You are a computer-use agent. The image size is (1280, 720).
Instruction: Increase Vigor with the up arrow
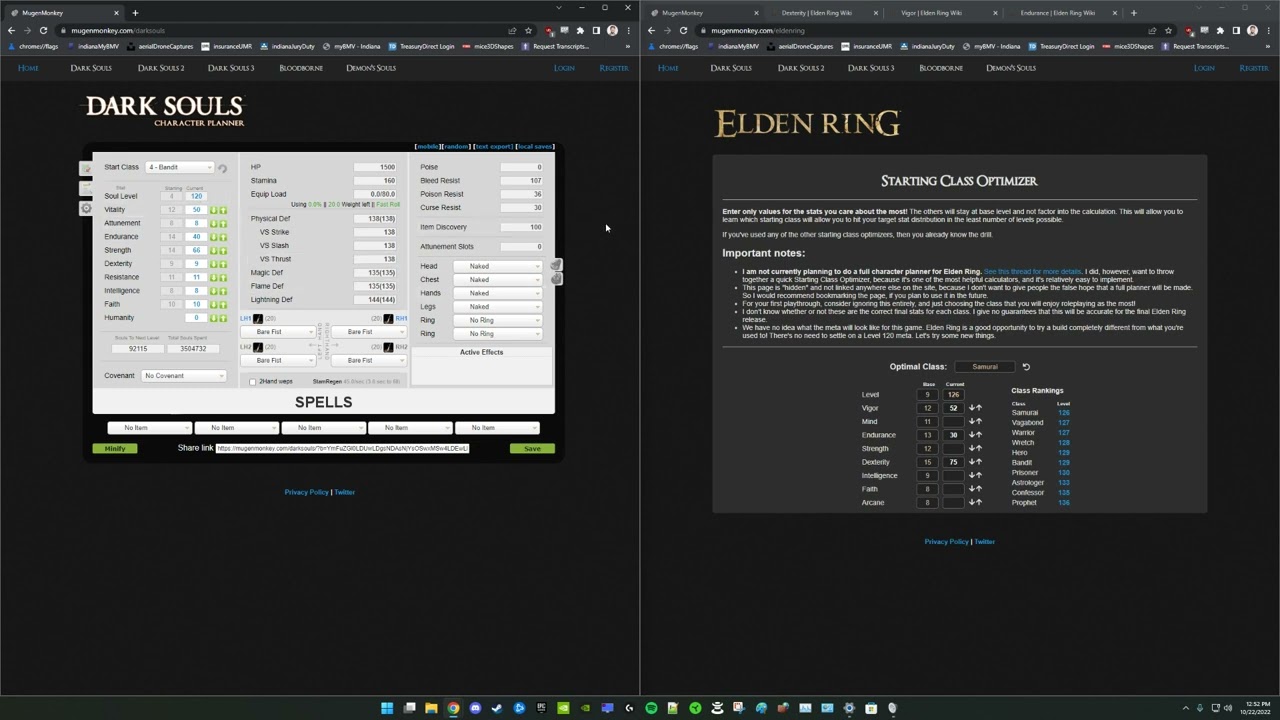point(979,408)
